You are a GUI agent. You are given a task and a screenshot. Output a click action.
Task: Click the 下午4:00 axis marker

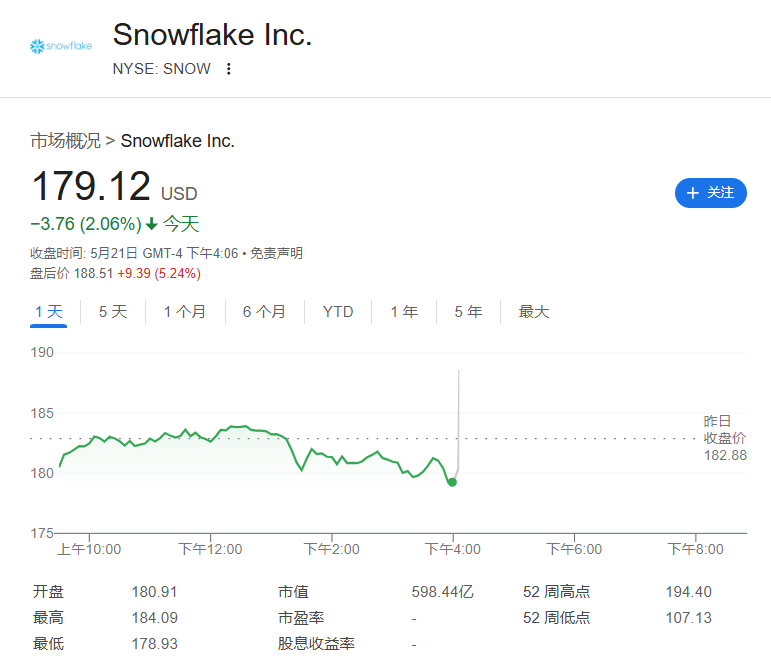pos(453,549)
